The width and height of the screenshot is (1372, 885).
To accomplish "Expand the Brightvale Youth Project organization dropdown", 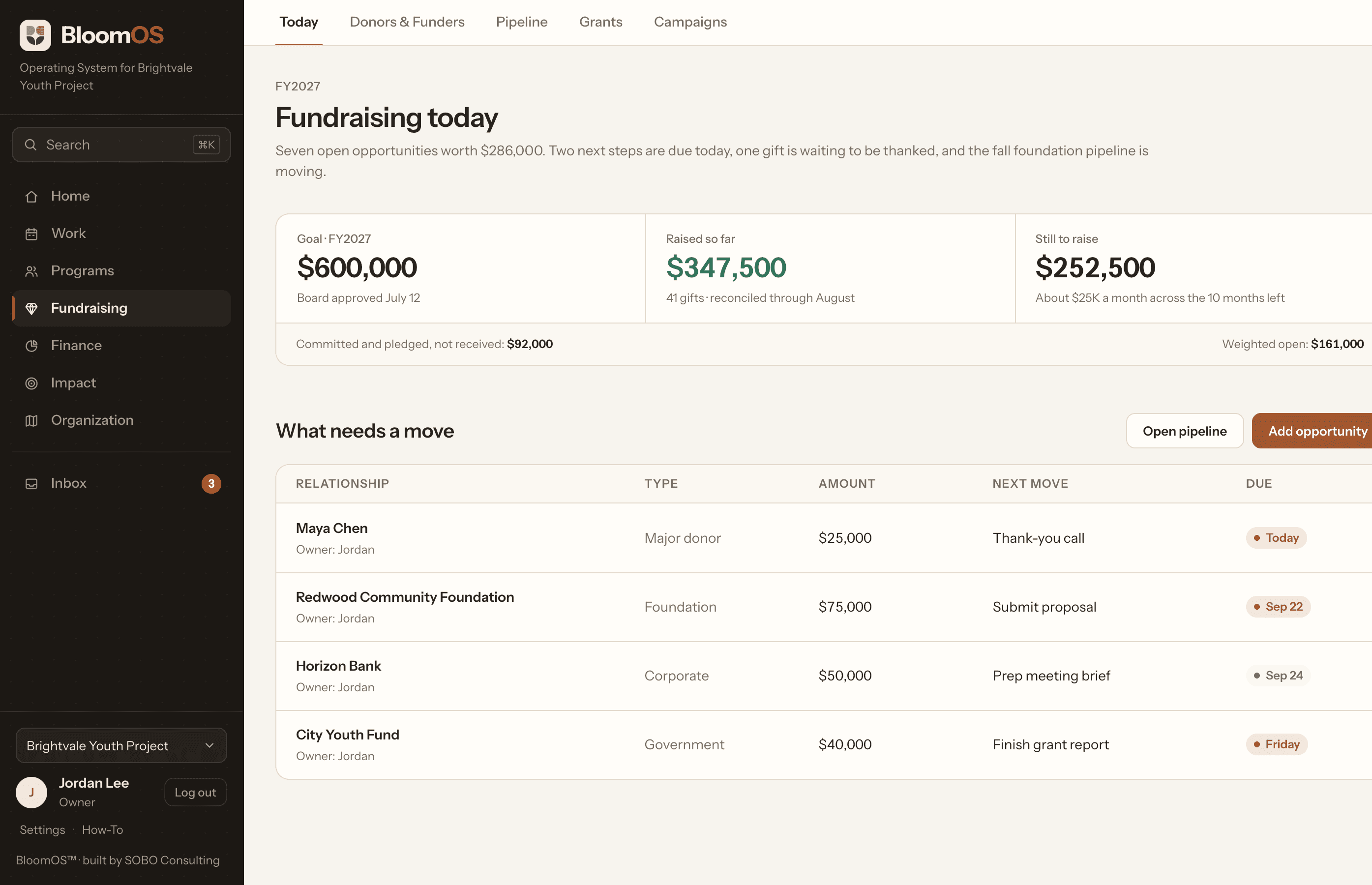I will coord(121,745).
